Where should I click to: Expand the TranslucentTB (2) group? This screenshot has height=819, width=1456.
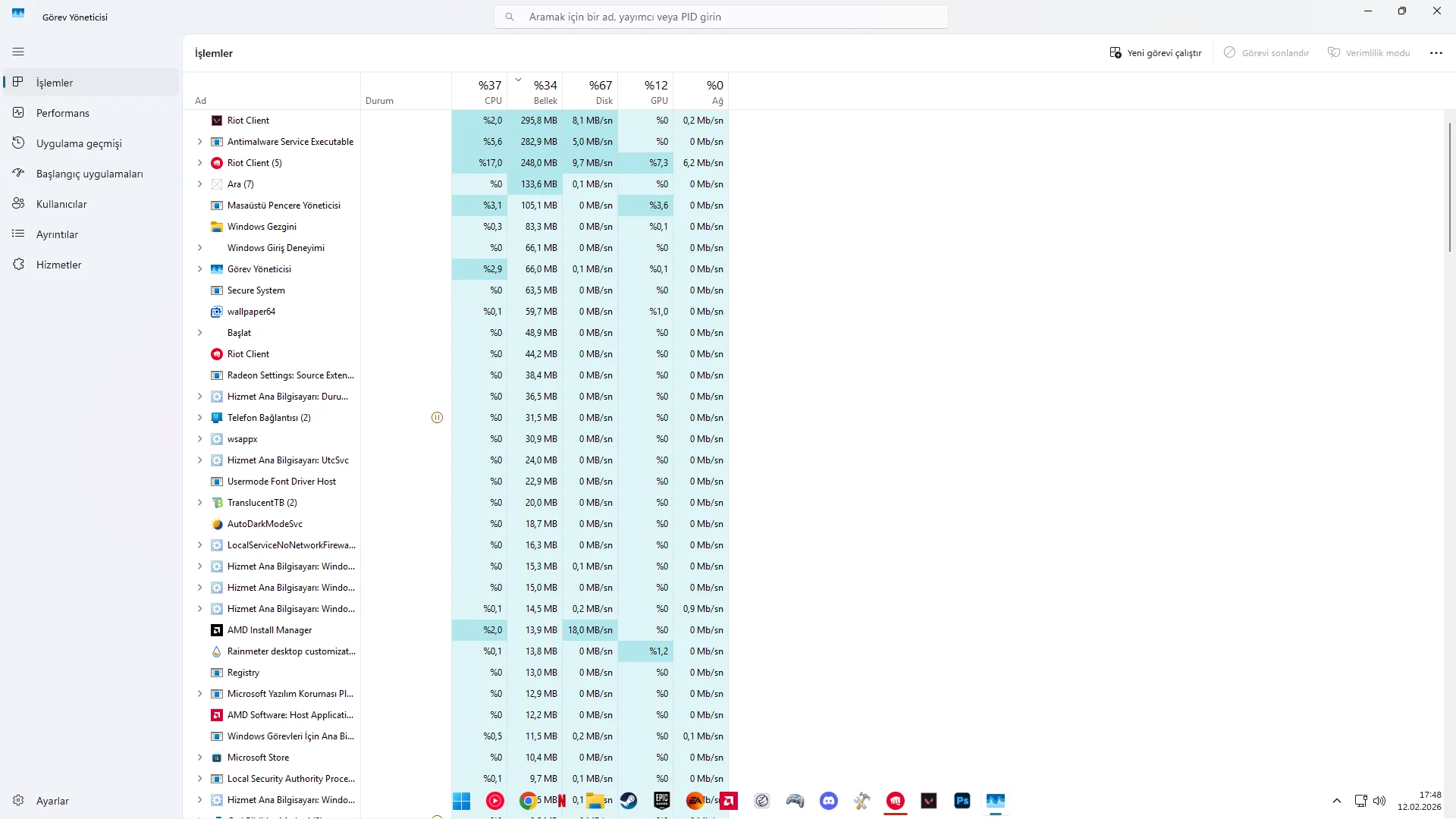coord(199,503)
